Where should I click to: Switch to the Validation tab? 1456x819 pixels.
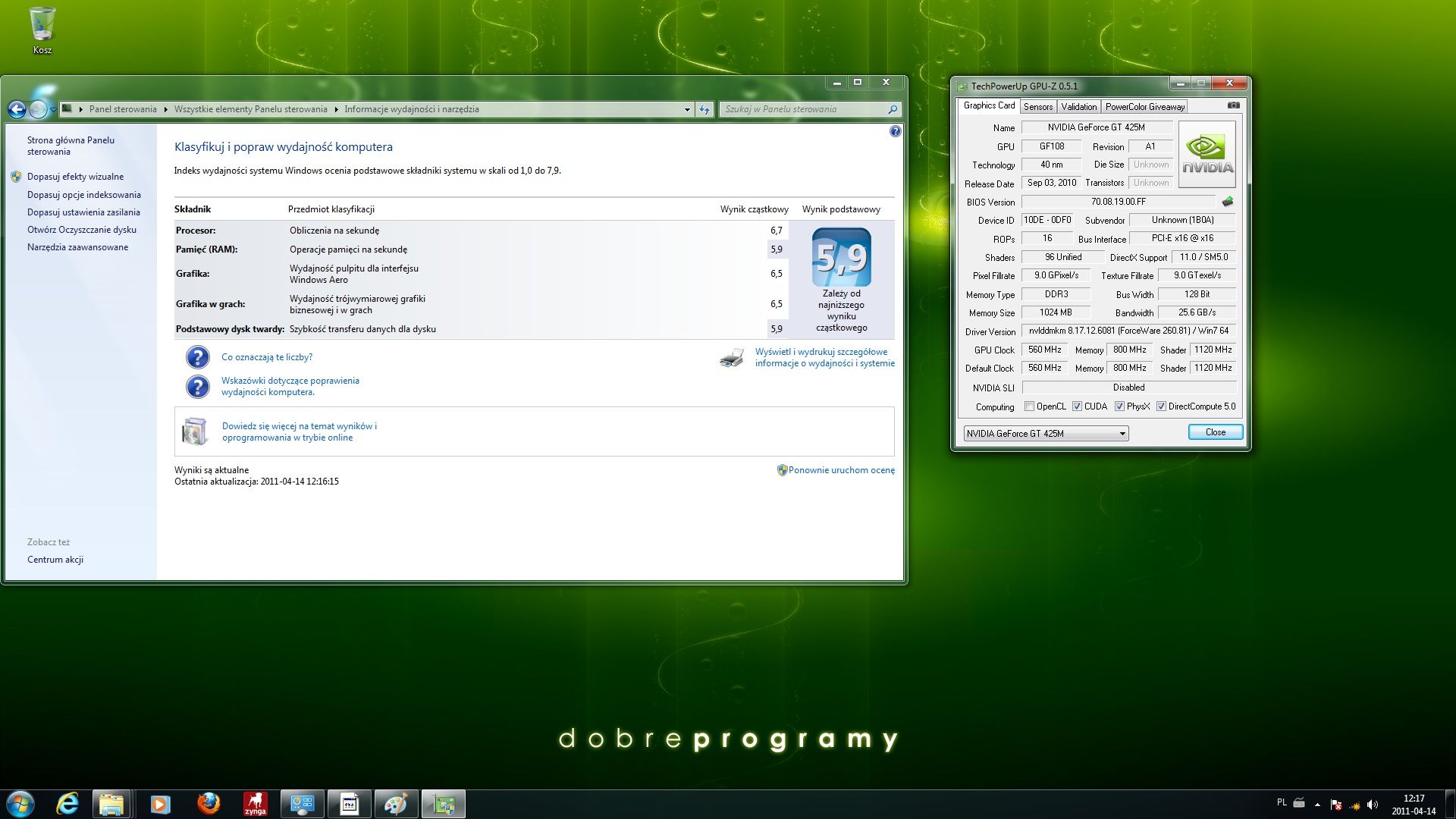(x=1078, y=107)
